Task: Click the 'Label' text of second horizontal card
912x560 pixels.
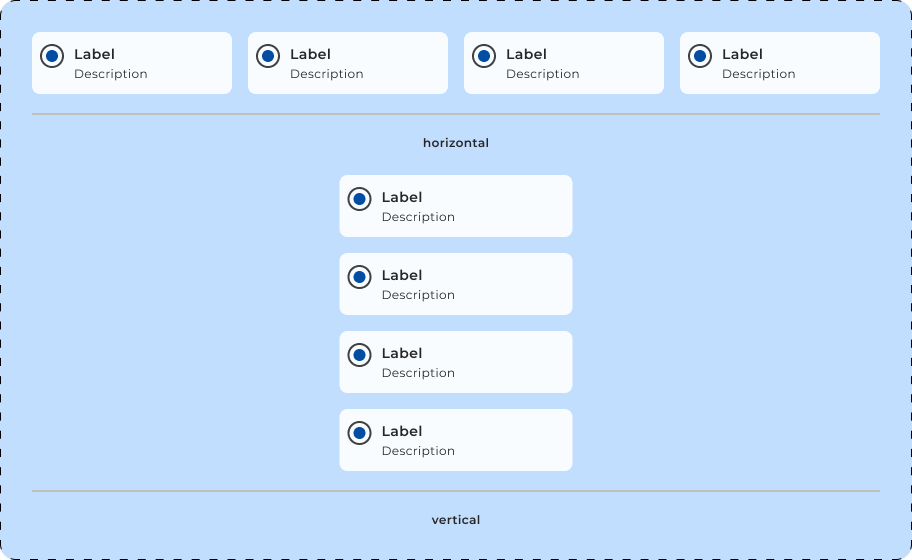Action: [310, 54]
